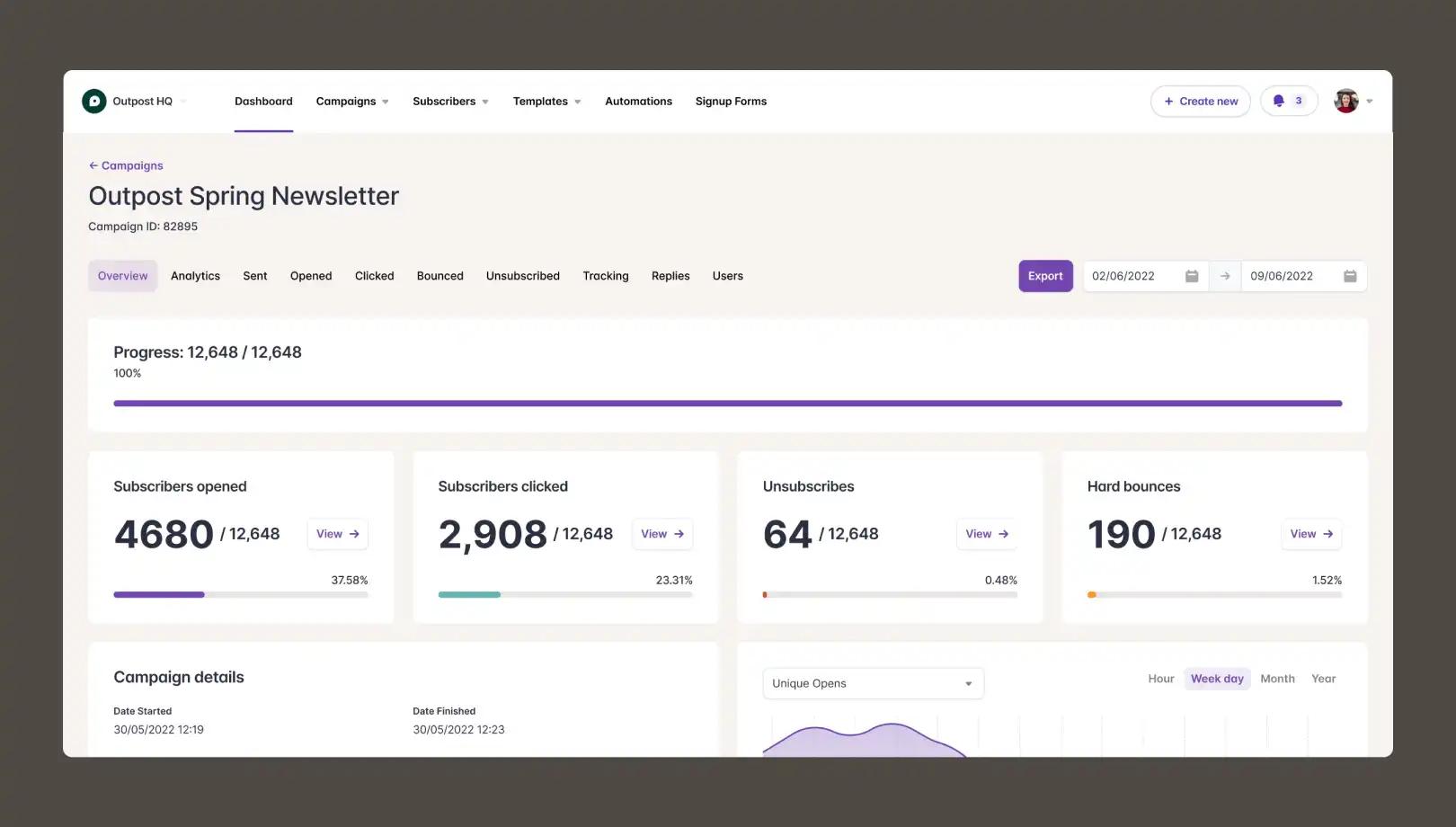Expand the Campaigns nav dropdown
1456x827 pixels.
[386, 102]
